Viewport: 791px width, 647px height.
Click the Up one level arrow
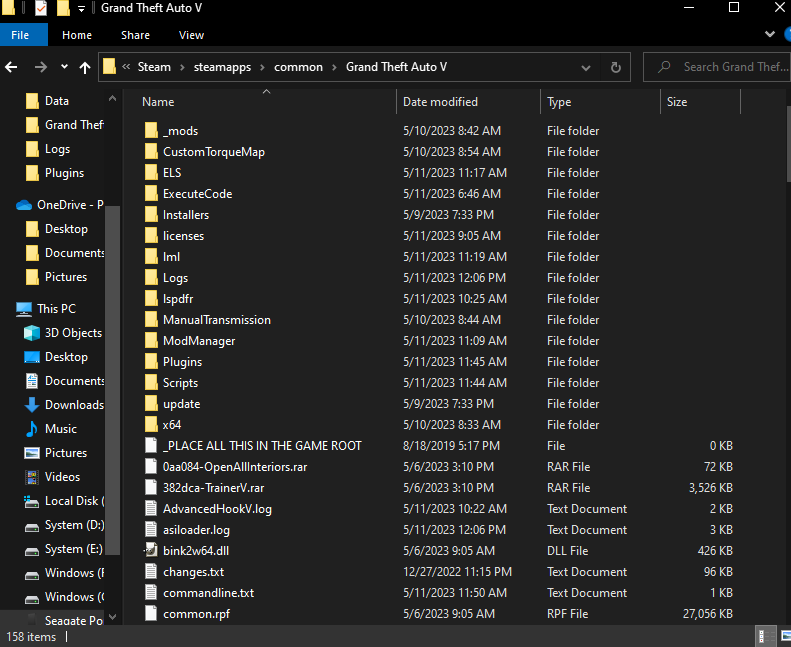click(85, 67)
